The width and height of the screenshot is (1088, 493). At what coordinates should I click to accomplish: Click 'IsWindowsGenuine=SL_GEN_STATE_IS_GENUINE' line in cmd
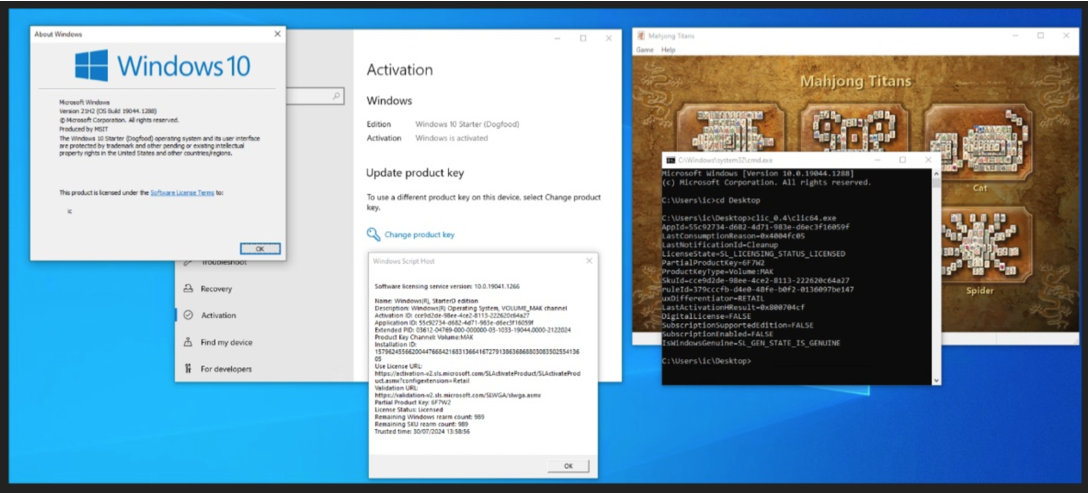751,343
